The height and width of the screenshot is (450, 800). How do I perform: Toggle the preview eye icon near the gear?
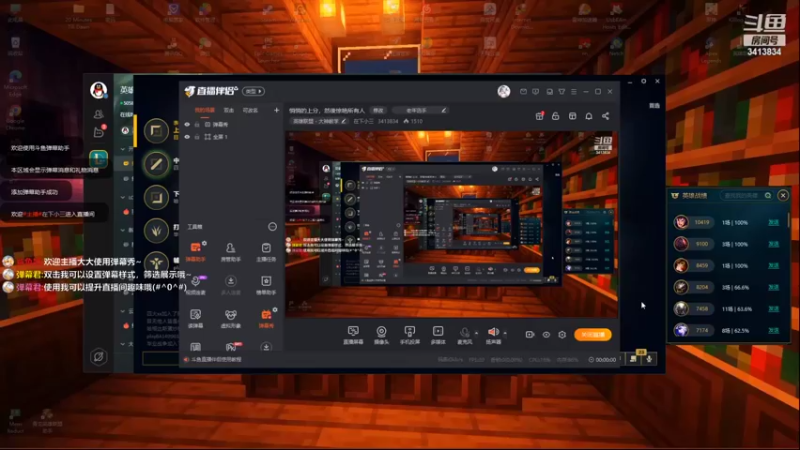point(546,335)
